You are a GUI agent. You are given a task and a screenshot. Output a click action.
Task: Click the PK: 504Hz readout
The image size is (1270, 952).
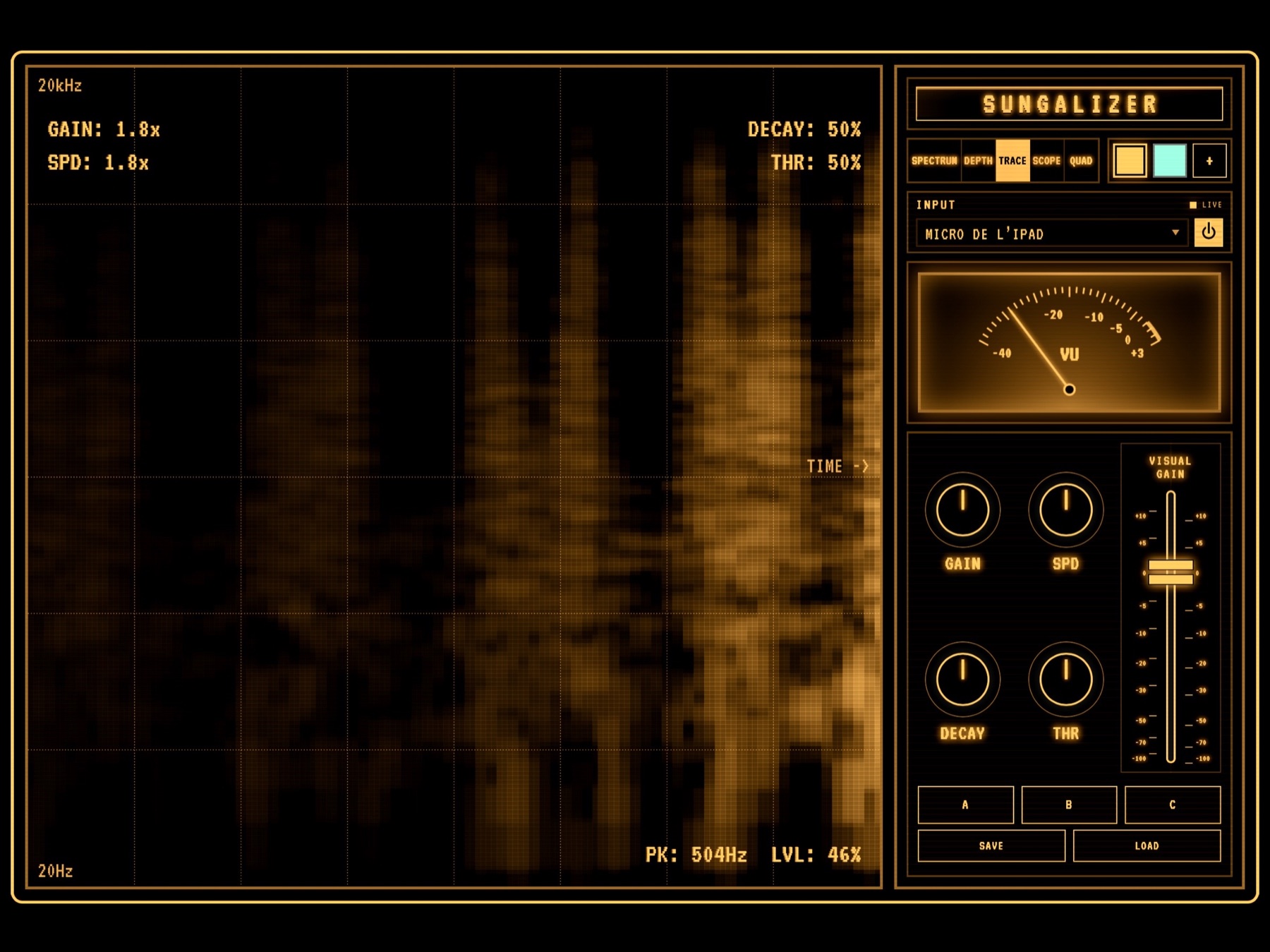click(696, 855)
